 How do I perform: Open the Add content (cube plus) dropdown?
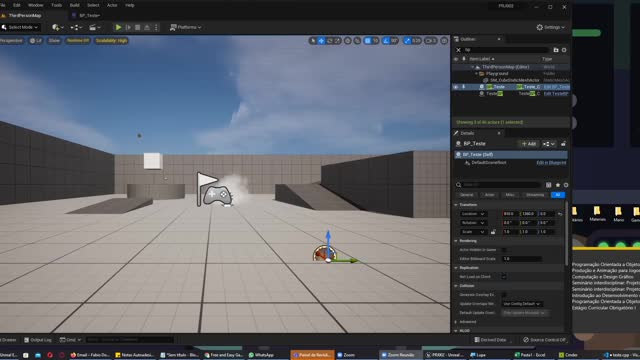tap(58, 27)
